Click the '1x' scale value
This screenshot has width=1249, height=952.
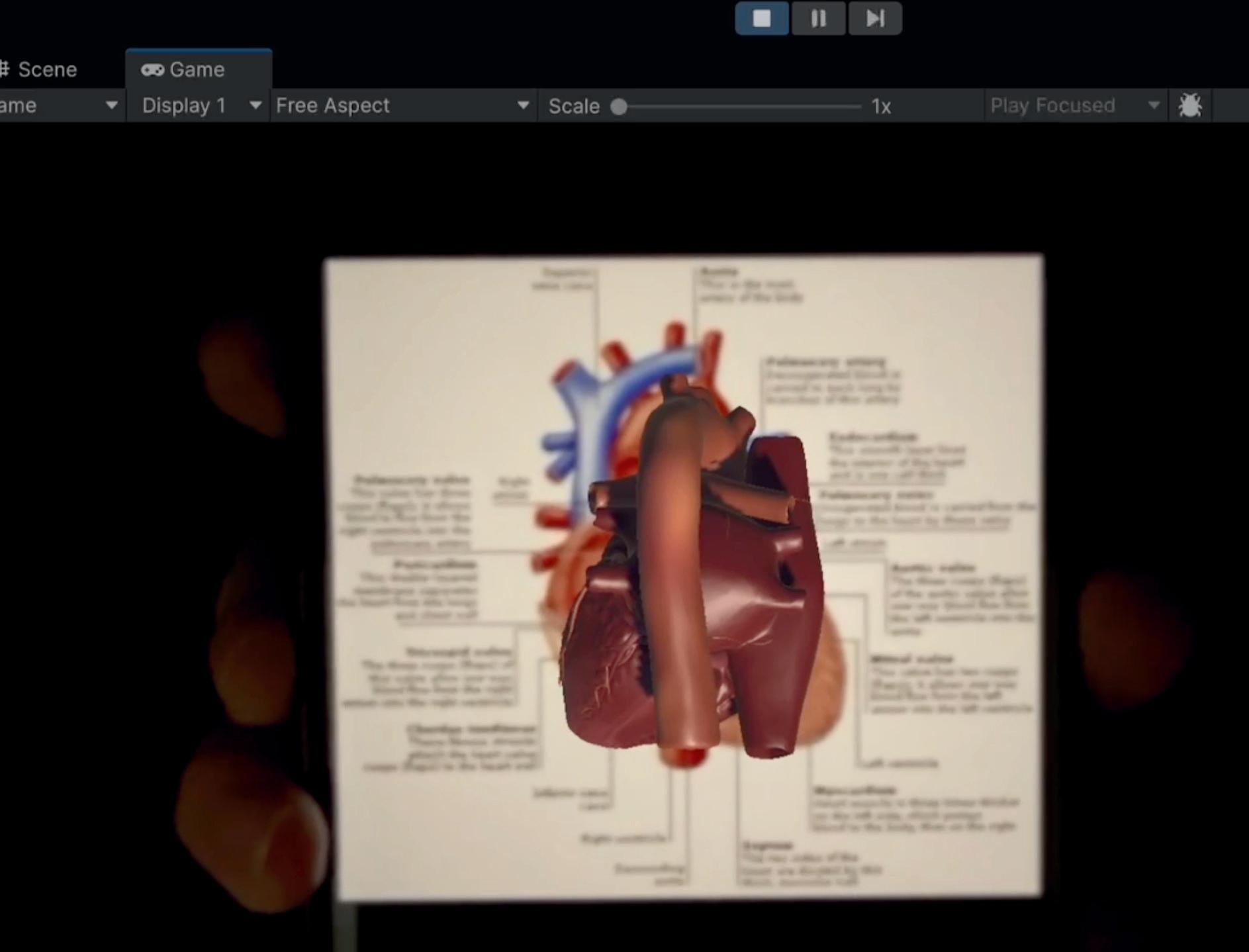(881, 106)
